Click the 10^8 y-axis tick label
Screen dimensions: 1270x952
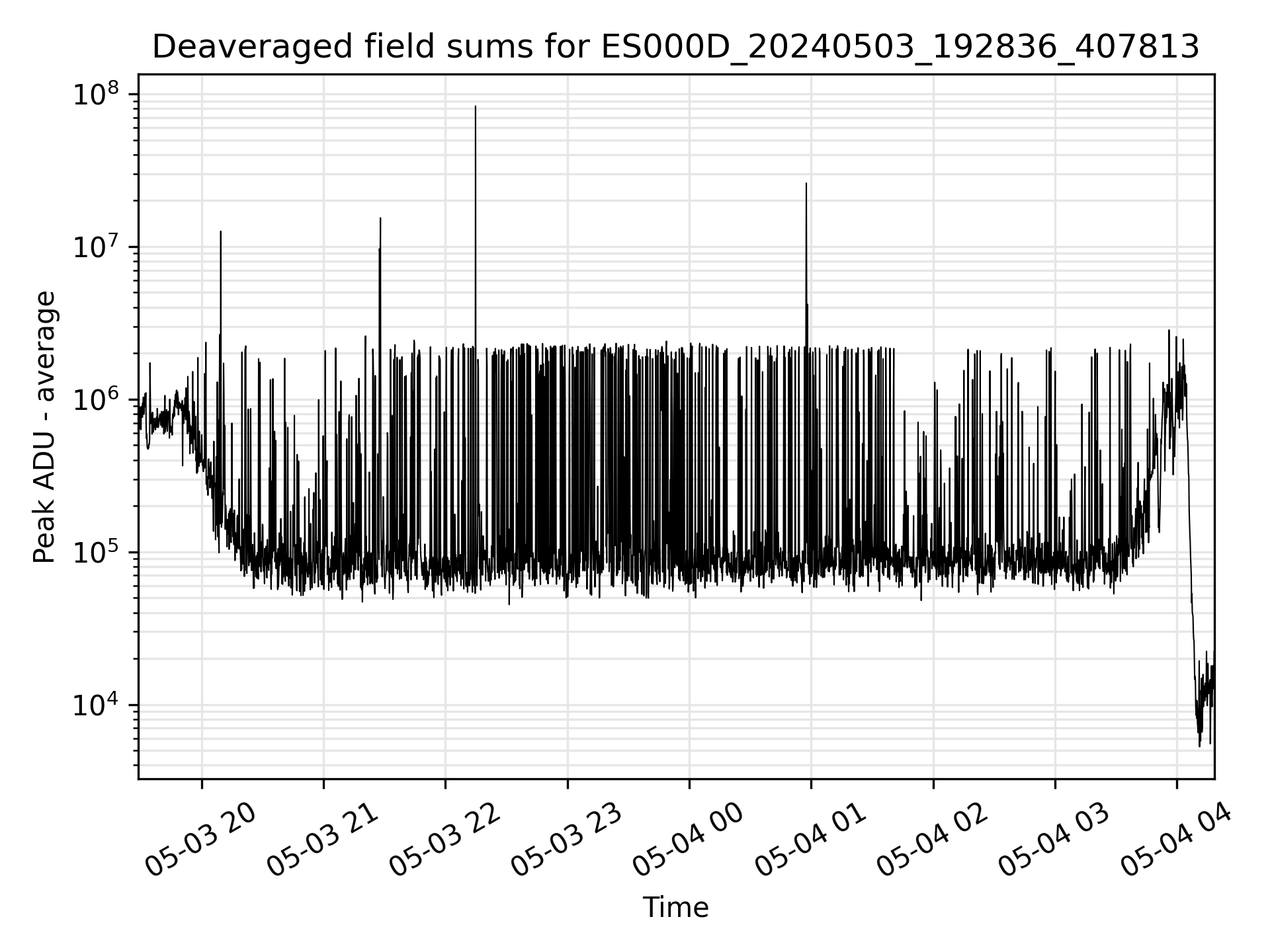[x=95, y=93]
